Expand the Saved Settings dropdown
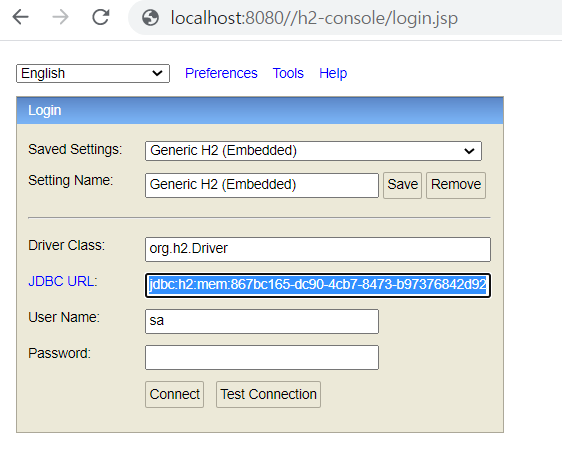 pos(313,151)
